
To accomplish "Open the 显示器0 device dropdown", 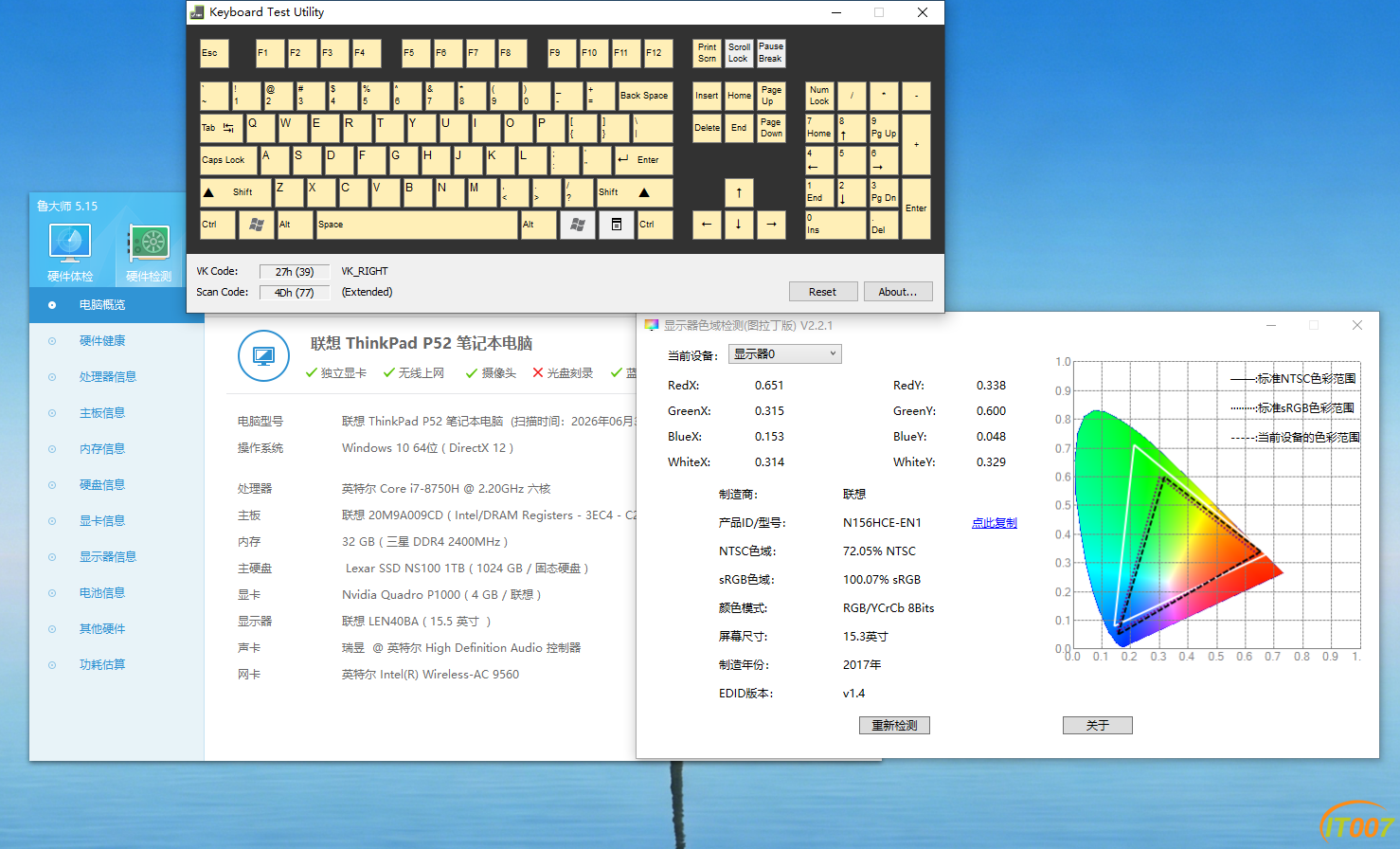I will click(784, 353).
